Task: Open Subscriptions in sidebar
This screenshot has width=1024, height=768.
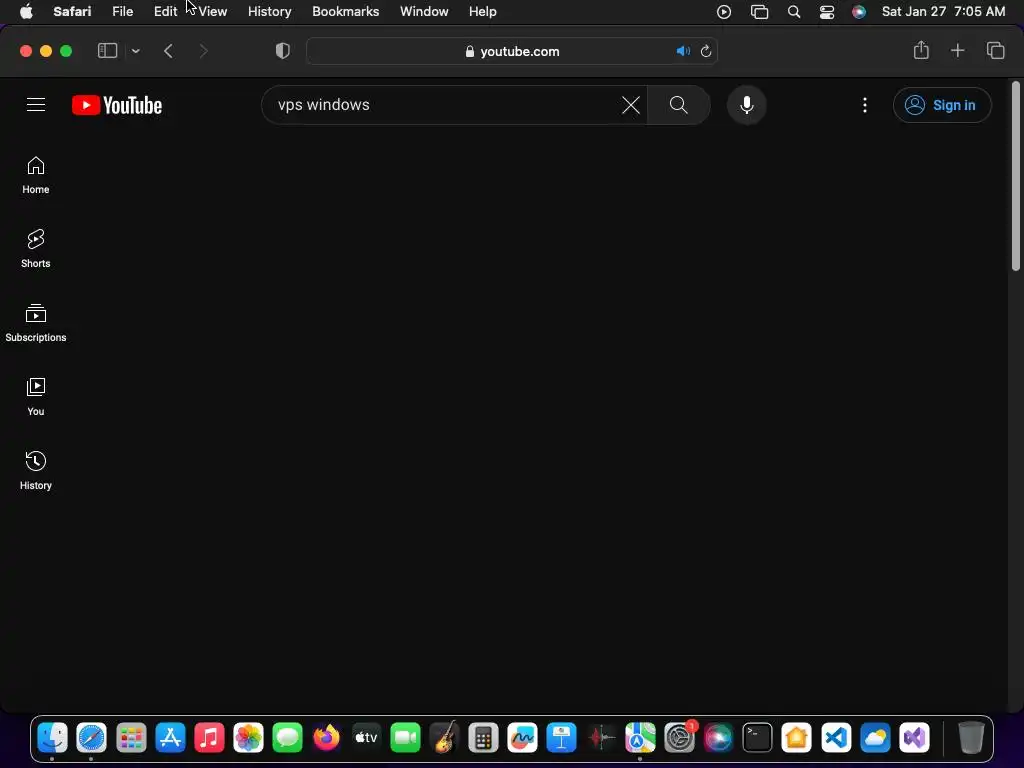Action: pyautogui.click(x=36, y=323)
